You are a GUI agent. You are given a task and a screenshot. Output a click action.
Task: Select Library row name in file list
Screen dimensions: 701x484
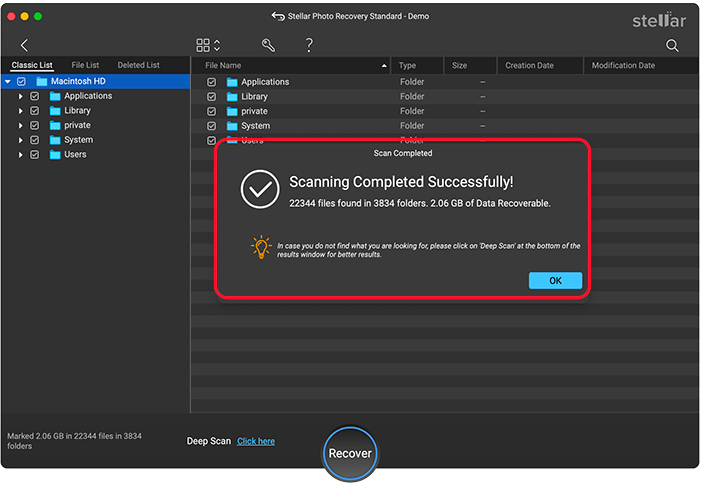pos(254,97)
